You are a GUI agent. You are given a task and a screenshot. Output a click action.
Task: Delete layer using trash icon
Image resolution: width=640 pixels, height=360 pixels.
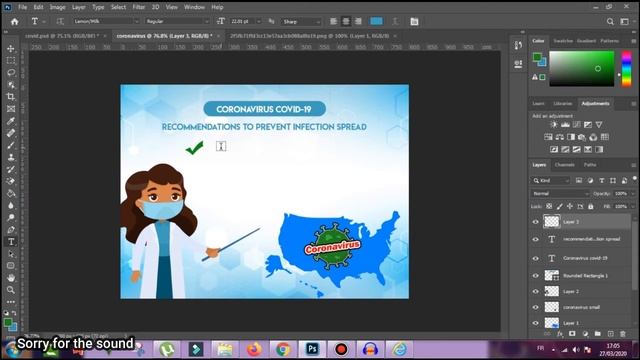pyautogui.click(x=623, y=334)
